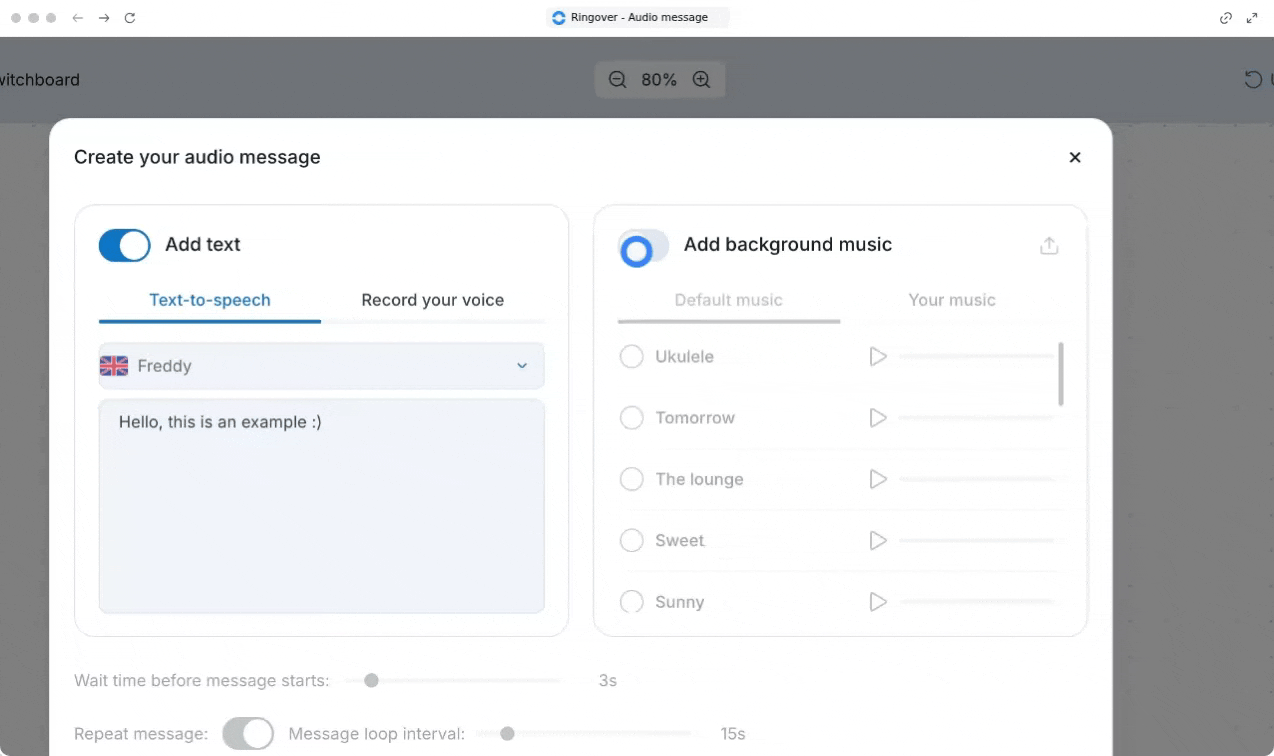The image size is (1274, 756).
Task: Upload music with the upload icon
Action: coord(1049,245)
